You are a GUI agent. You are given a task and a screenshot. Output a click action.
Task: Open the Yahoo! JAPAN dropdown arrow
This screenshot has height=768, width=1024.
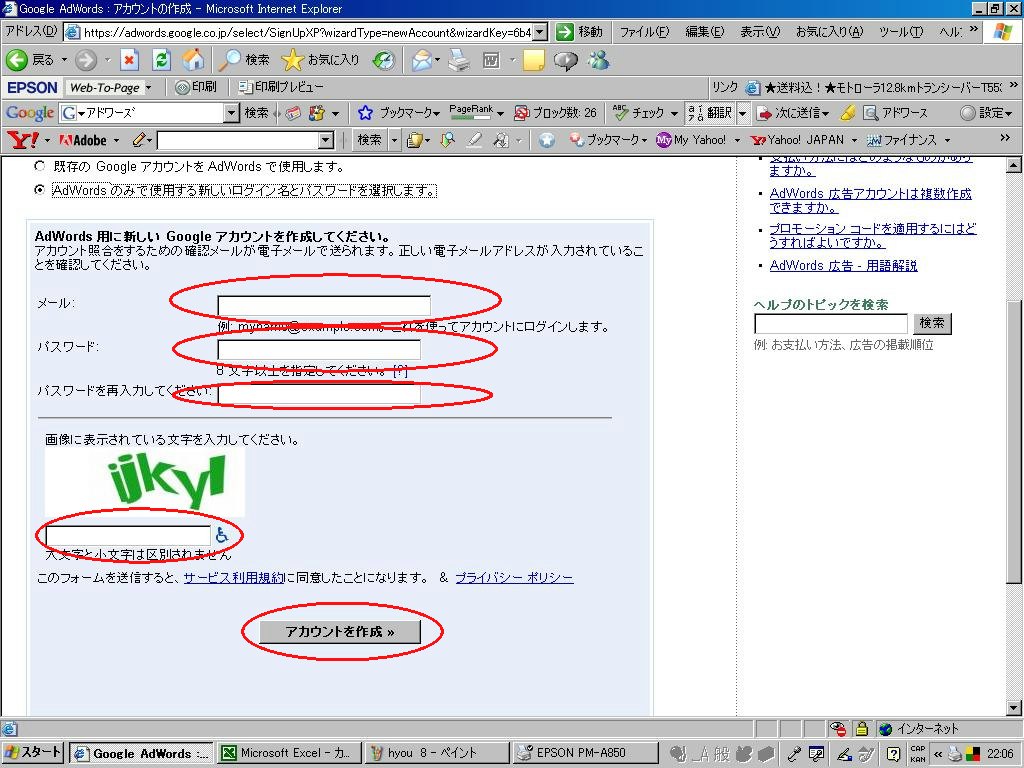(x=854, y=140)
